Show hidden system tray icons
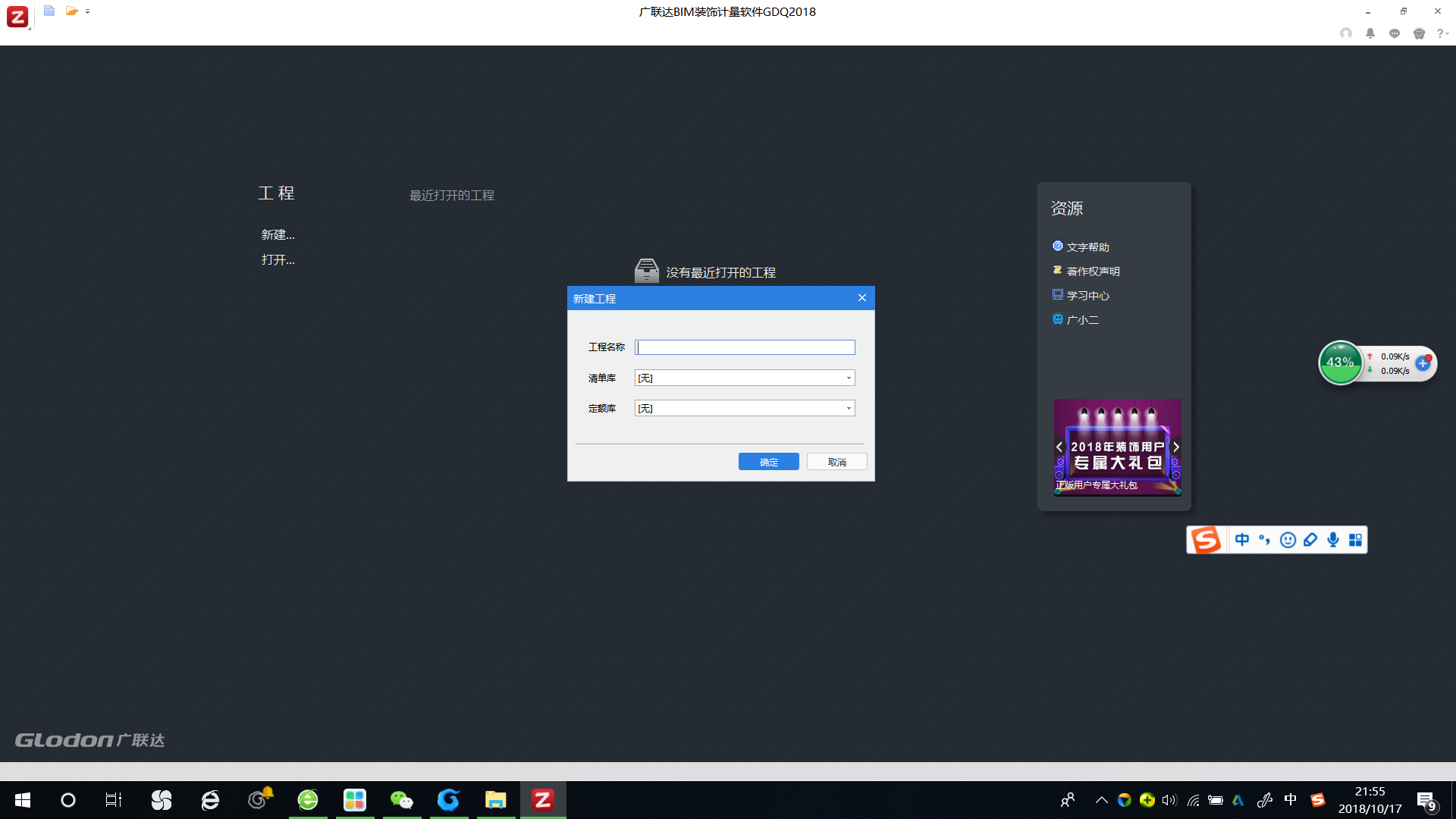The width and height of the screenshot is (1456, 819). coord(1102,800)
